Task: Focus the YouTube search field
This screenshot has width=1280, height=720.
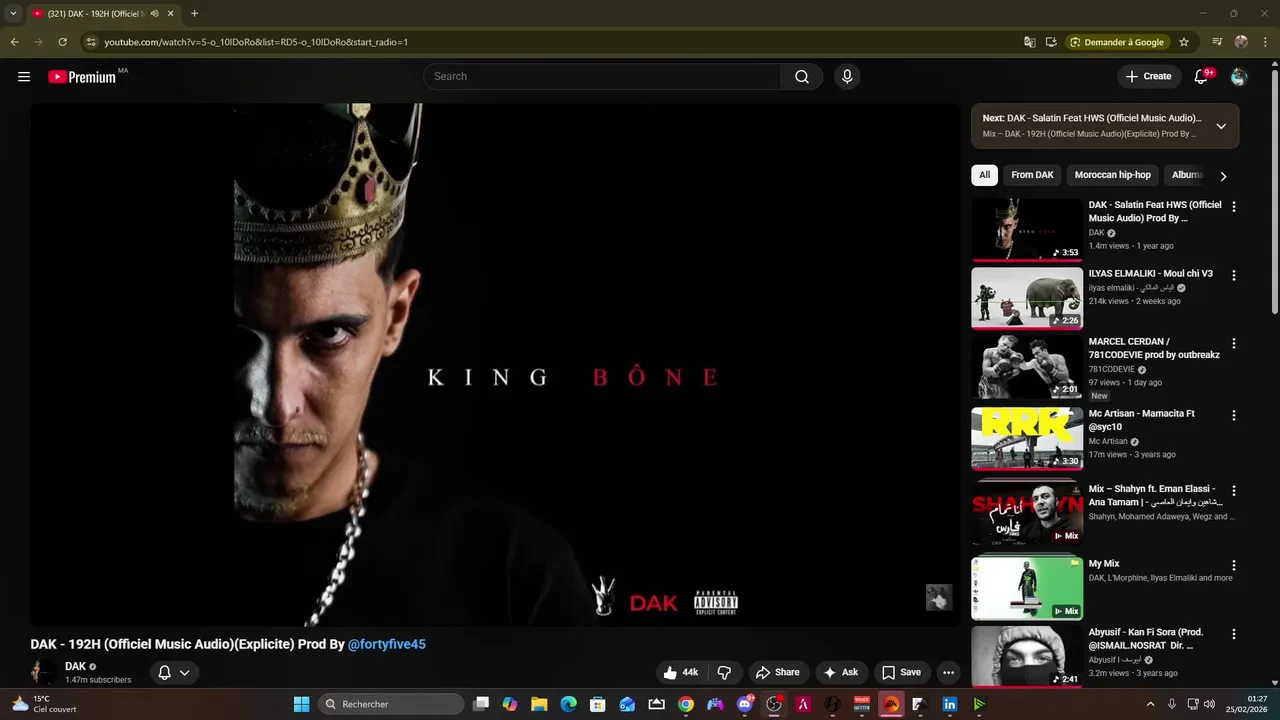Action: (603, 77)
